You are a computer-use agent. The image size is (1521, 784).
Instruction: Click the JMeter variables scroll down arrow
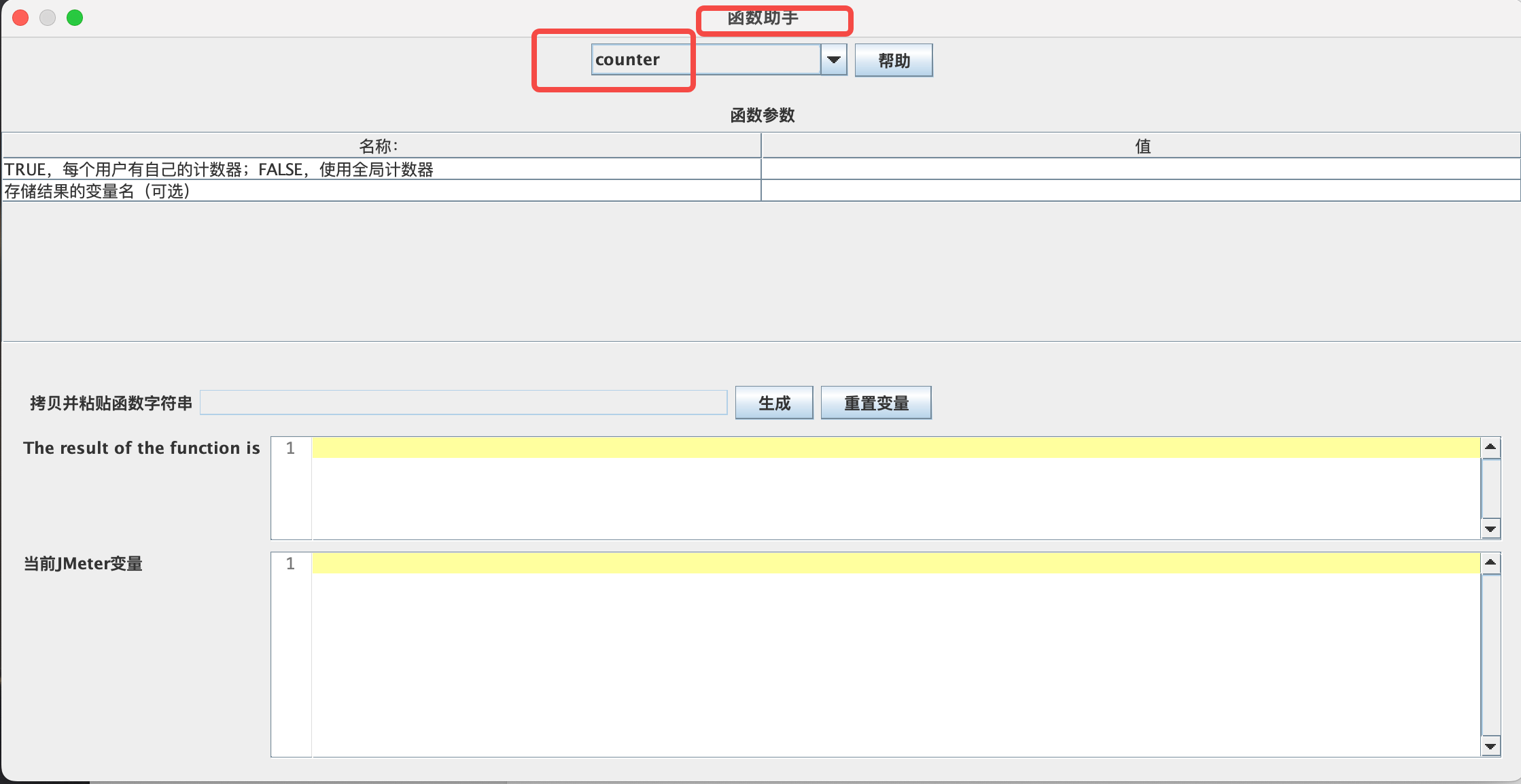pos(1490,746)
